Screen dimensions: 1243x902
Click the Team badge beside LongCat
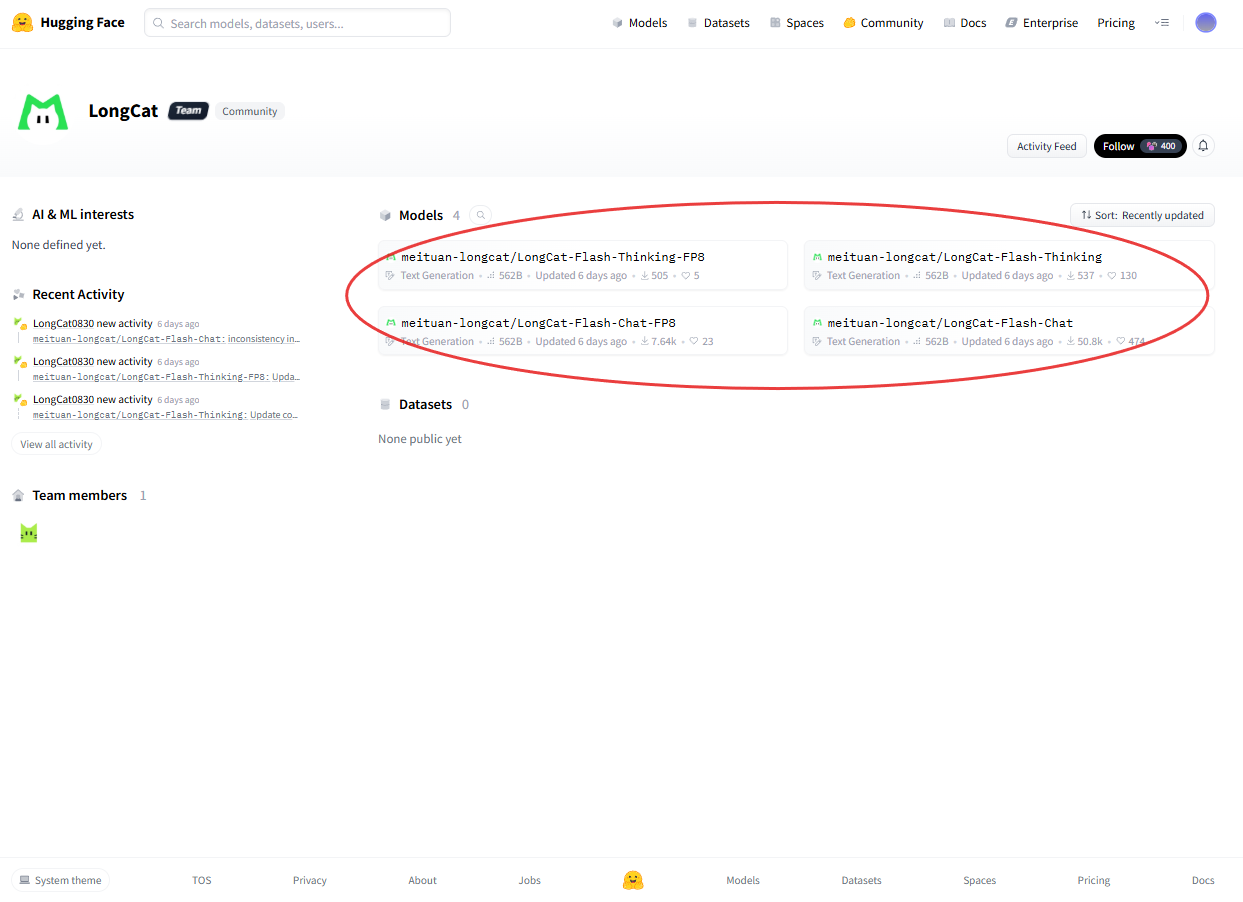[188, 111]
